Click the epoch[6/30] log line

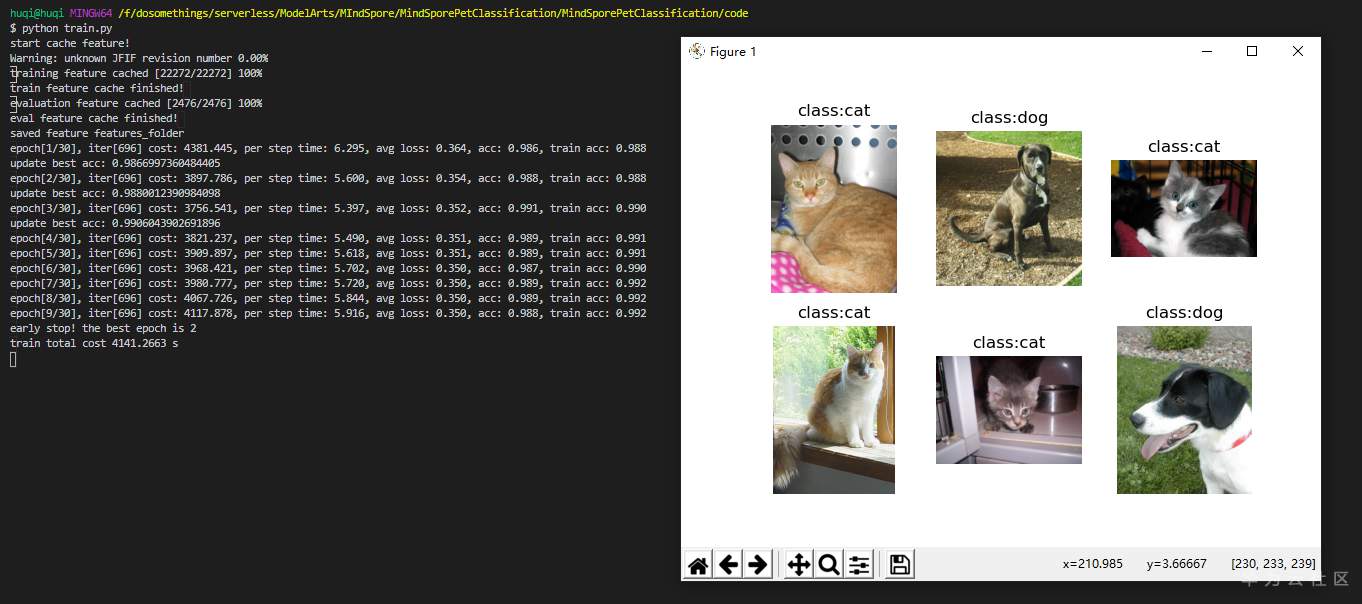tap(328, 268)
